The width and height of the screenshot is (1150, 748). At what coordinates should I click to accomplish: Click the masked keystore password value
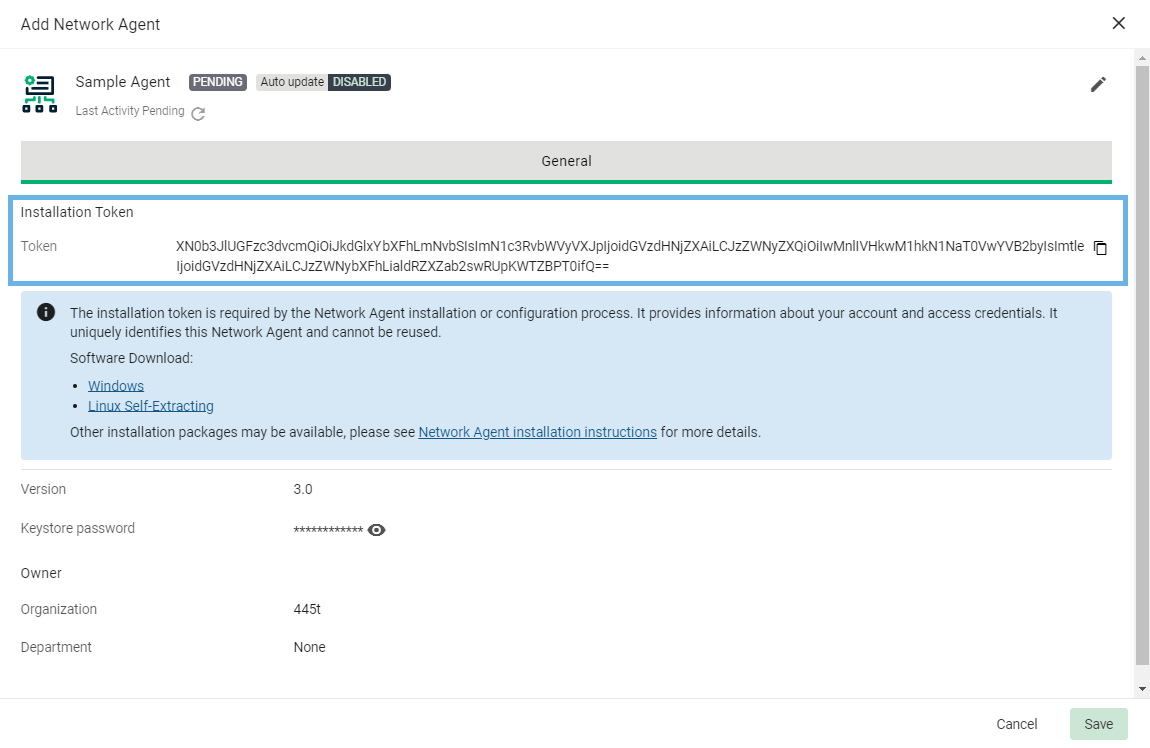coord(328,530)
